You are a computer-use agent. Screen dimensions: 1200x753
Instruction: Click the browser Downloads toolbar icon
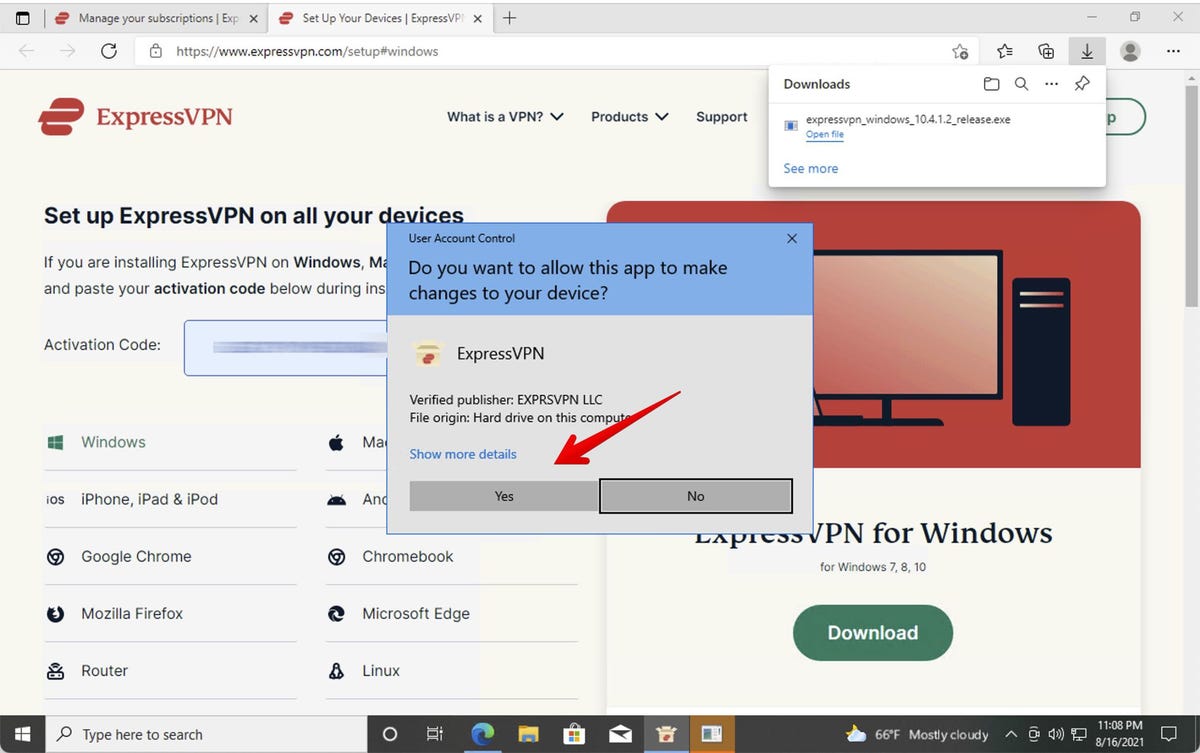tap(1086, 51)
